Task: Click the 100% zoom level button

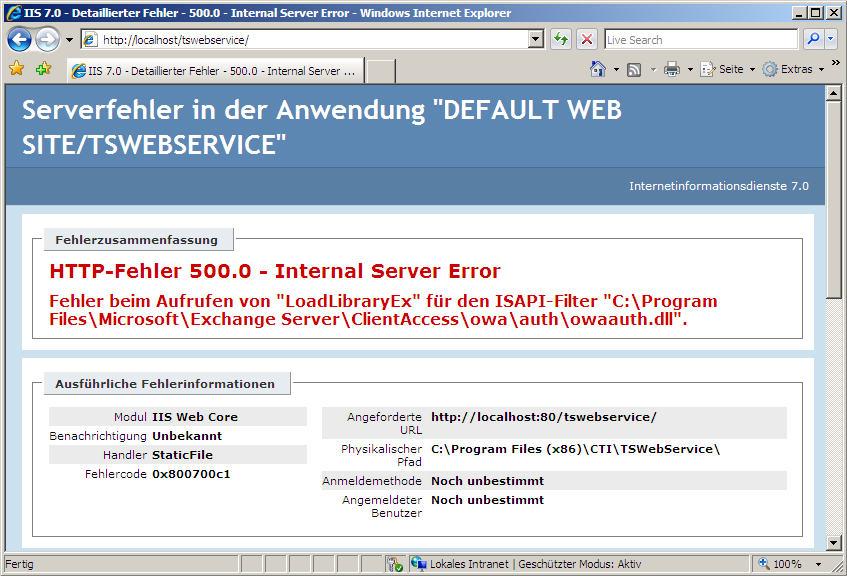Action: (786, 564)
